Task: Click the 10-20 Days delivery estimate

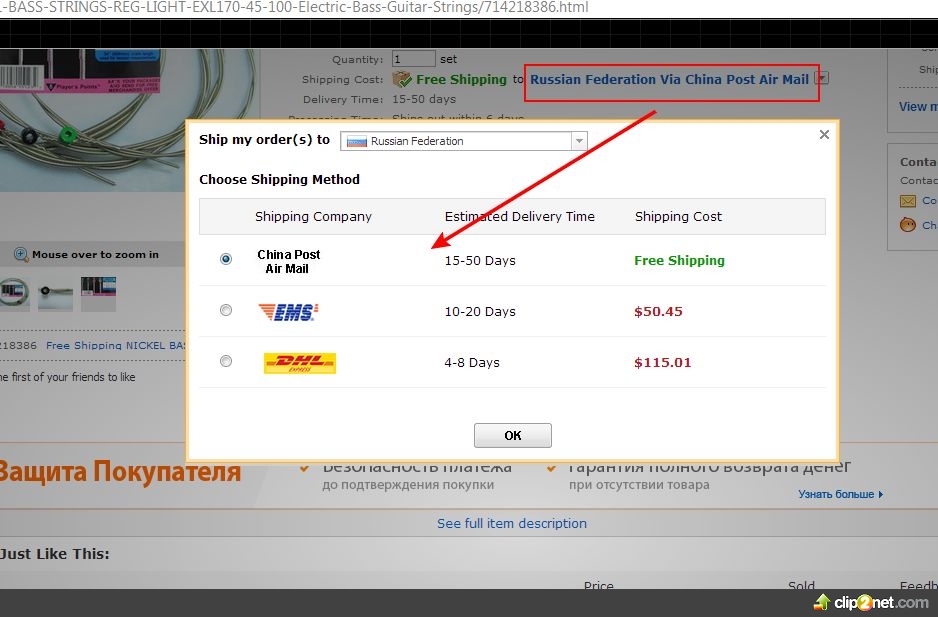Action: (480, 311)
